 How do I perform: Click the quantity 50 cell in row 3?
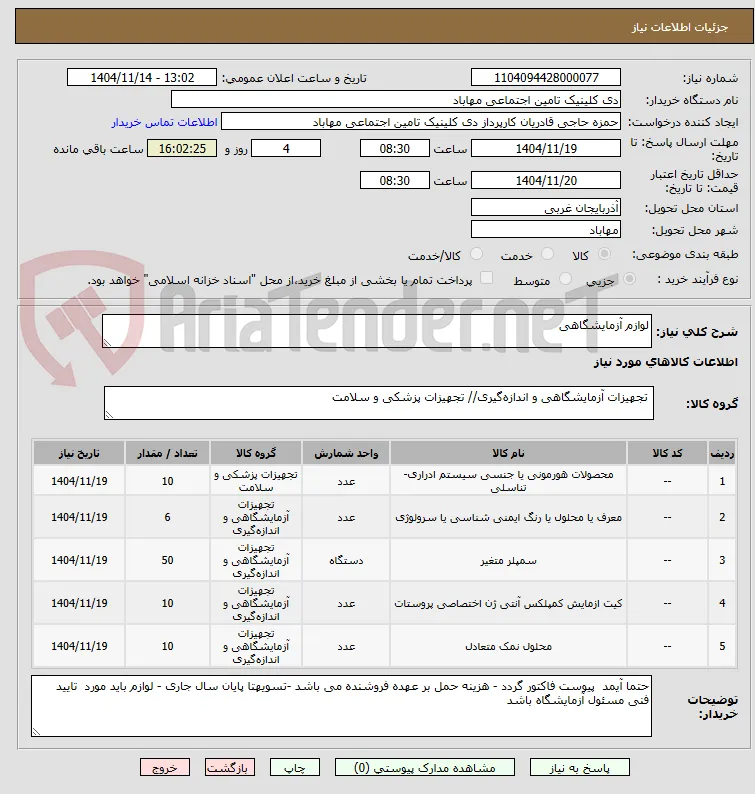[168, 560]
